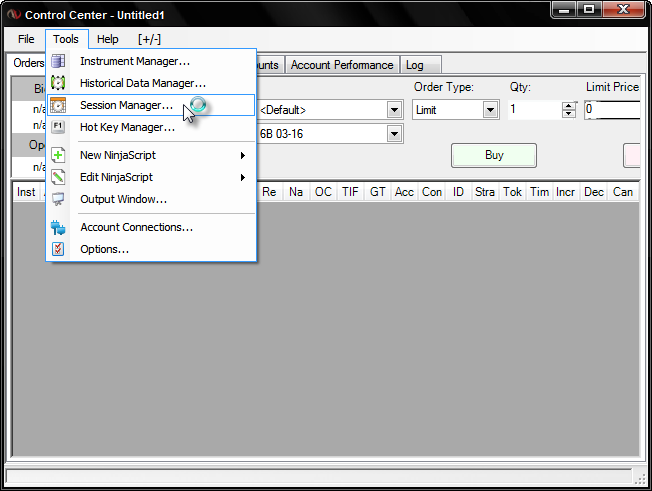This screenshot has height=491, width=652.
Task: Click the Account Connections plug icon
Action: (58, 227)
